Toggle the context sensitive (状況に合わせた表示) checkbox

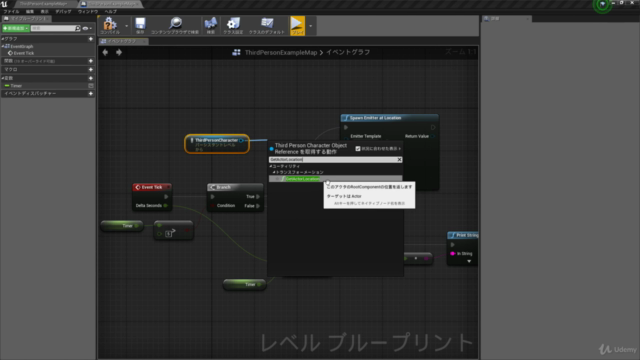click(358, 149)
